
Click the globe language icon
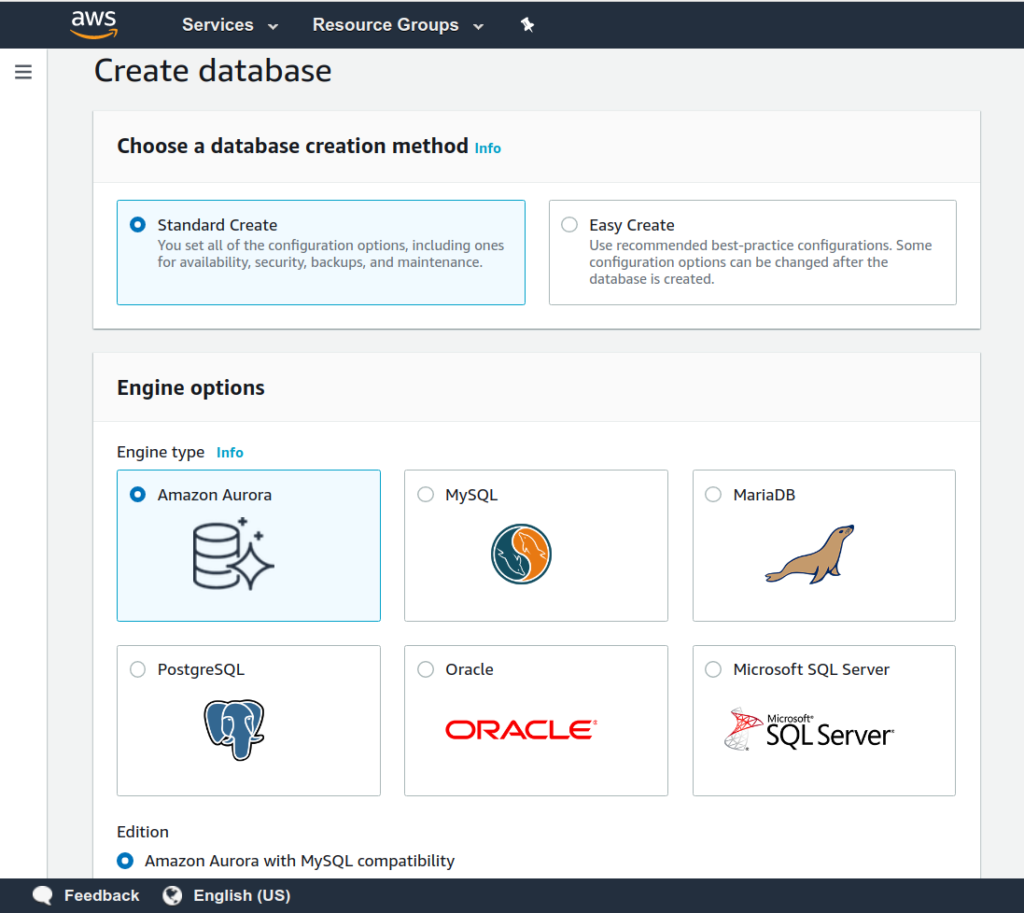tap(172, 895)
